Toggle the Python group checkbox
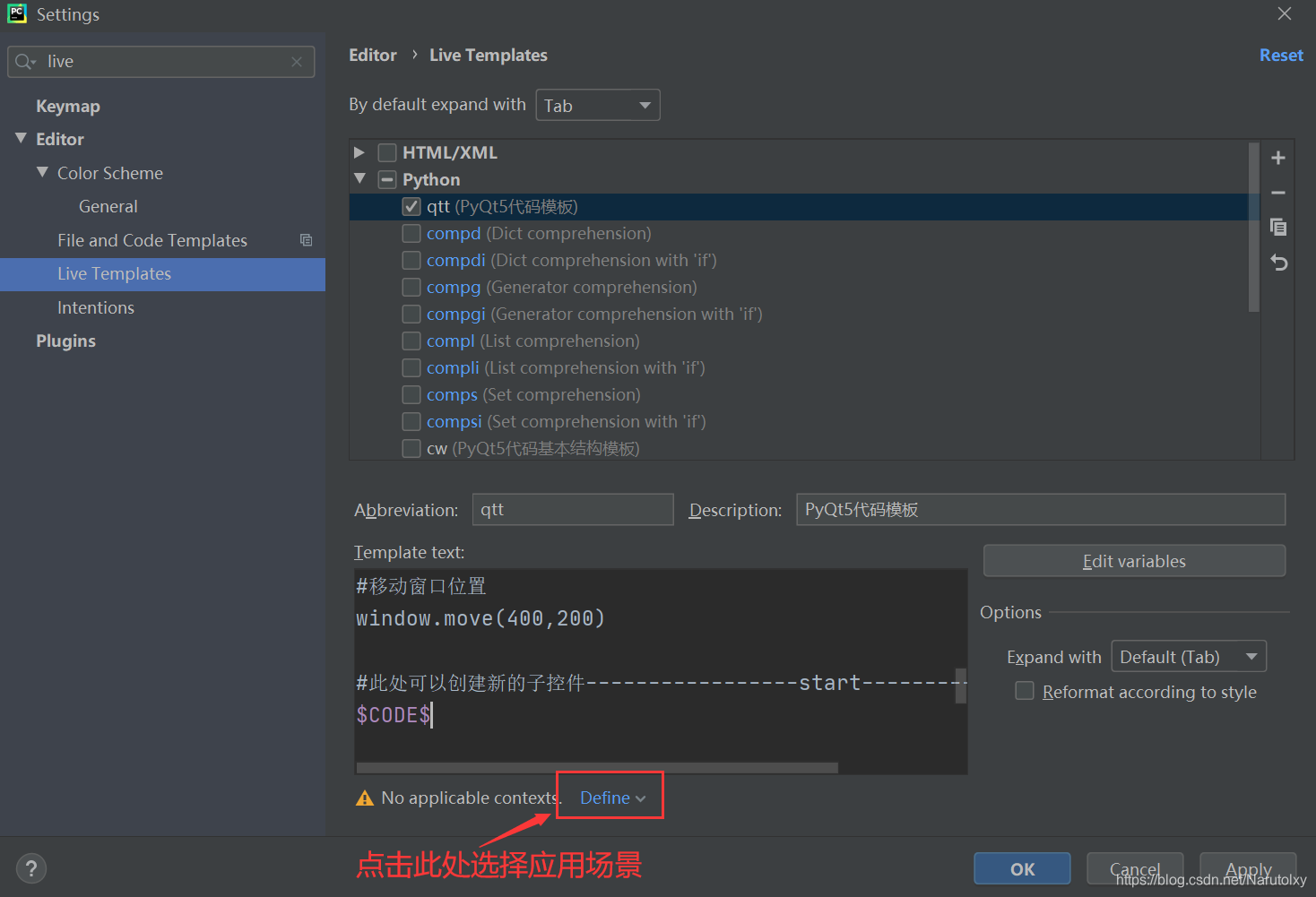The image size is (1316, 897). [387, 179]
